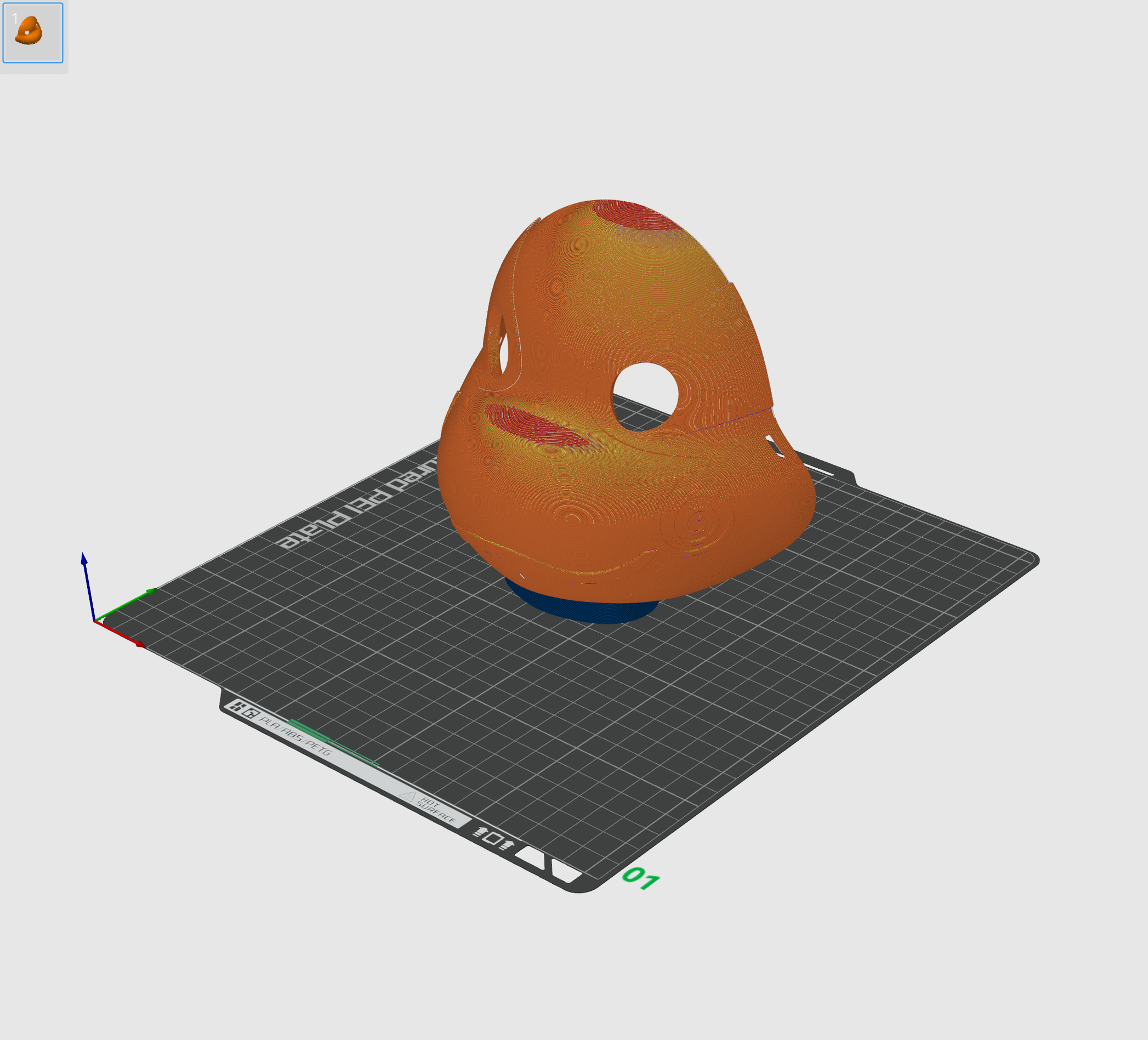This screenshot has width=1148, height=1040.
Task: Click the PLA/ABS/PETG label on the plate
Action: click(x=295, y=736)
